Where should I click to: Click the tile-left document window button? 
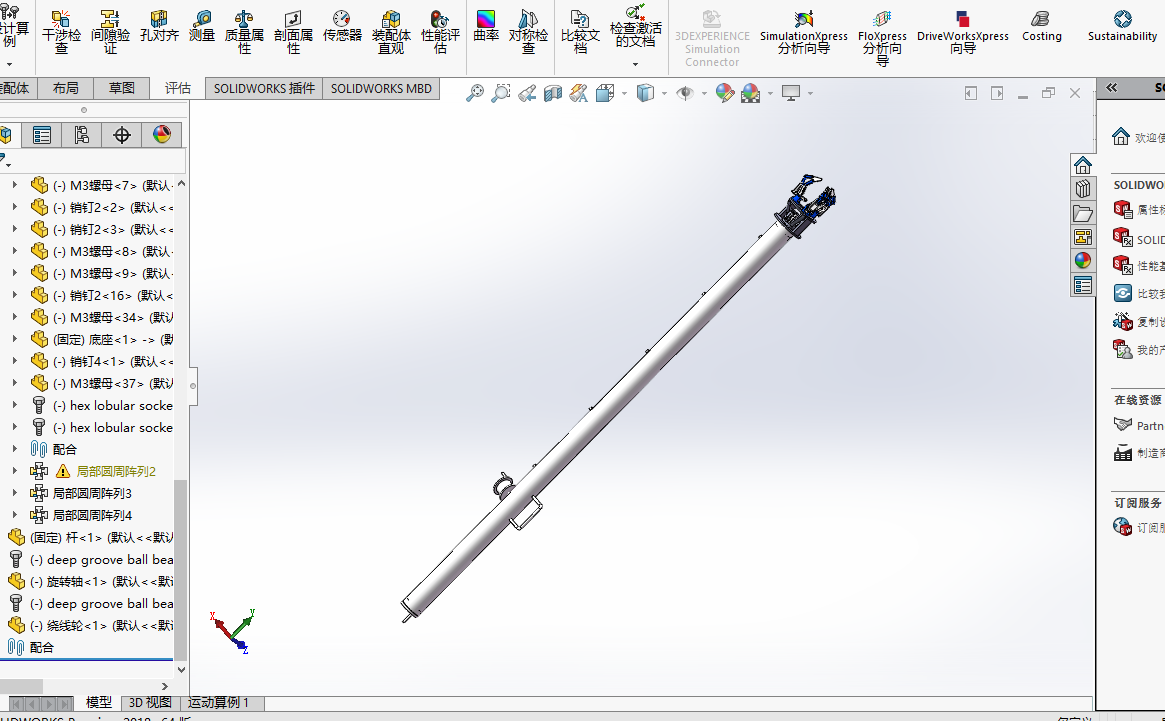[x=970, y=93]
